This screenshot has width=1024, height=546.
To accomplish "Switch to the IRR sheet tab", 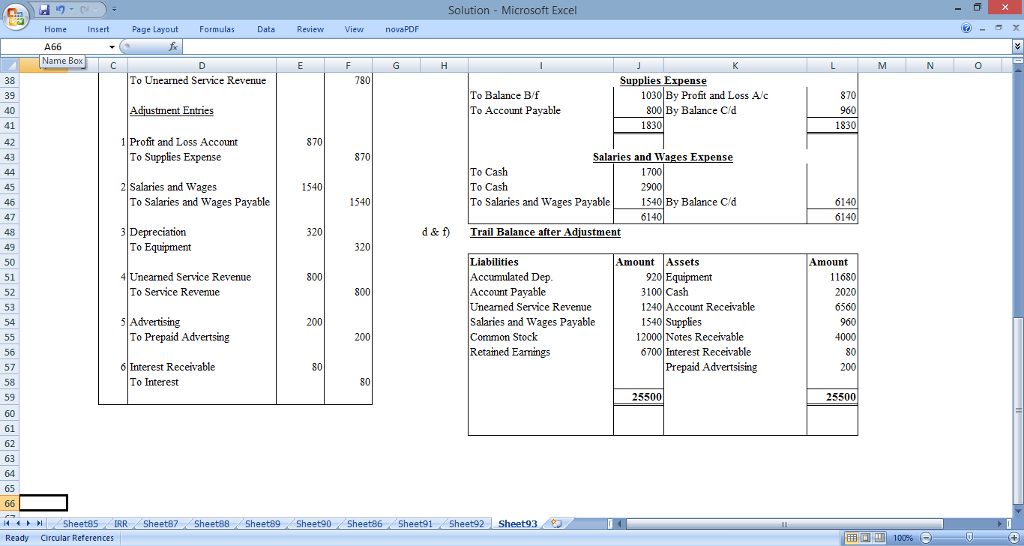I will click(121, 523).
